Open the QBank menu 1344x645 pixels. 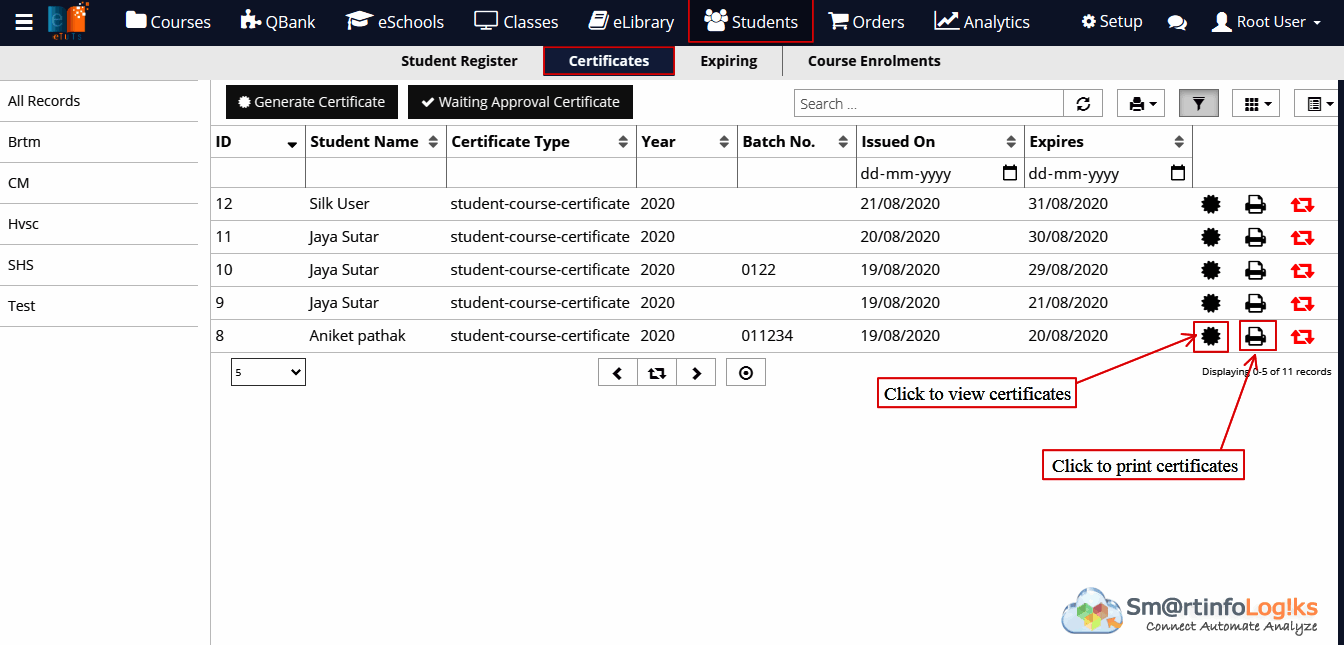tap(278, 22)
